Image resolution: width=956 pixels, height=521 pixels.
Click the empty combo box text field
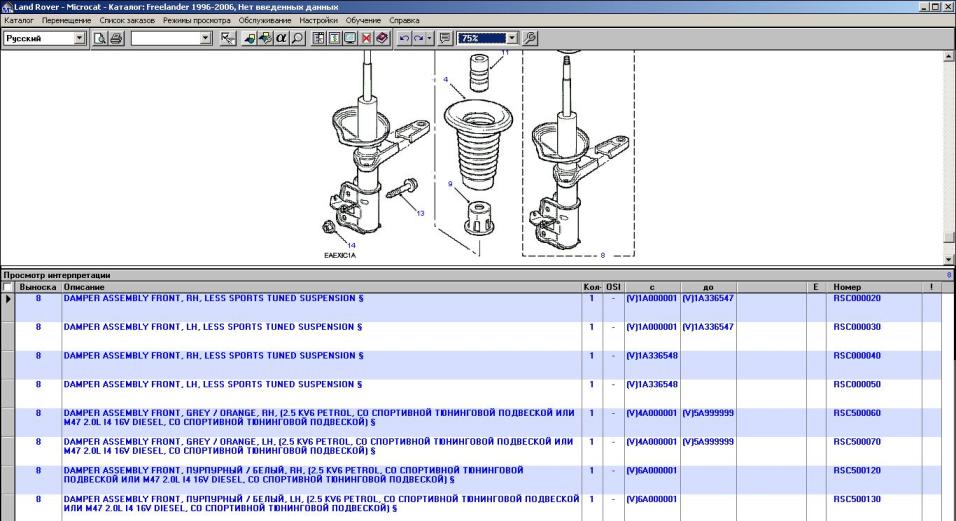[x=166, y=38]
